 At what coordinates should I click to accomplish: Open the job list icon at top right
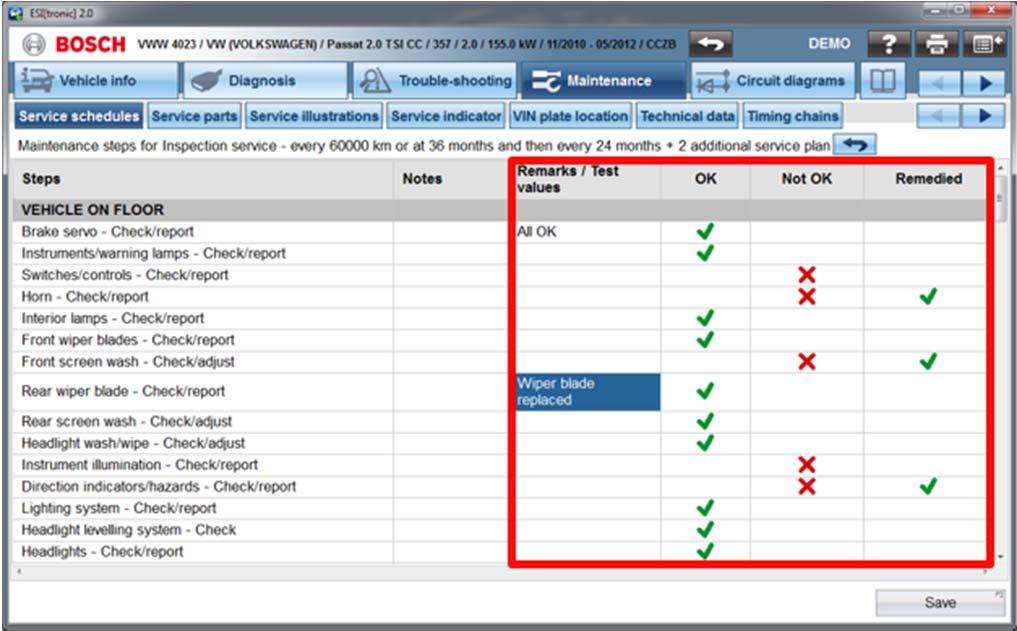tap(985, 44)
